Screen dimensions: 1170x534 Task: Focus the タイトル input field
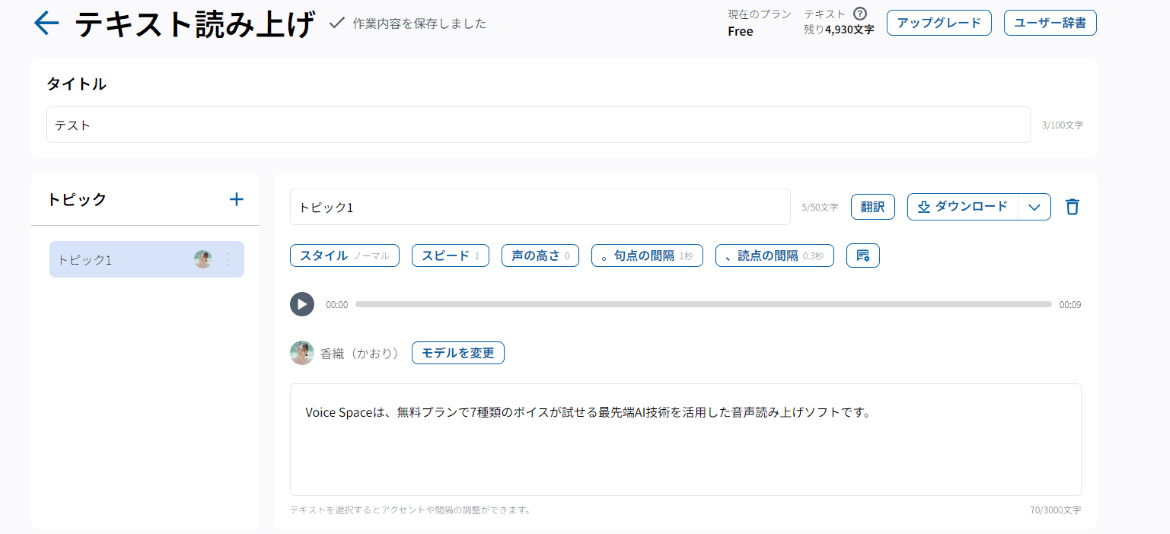539,125
